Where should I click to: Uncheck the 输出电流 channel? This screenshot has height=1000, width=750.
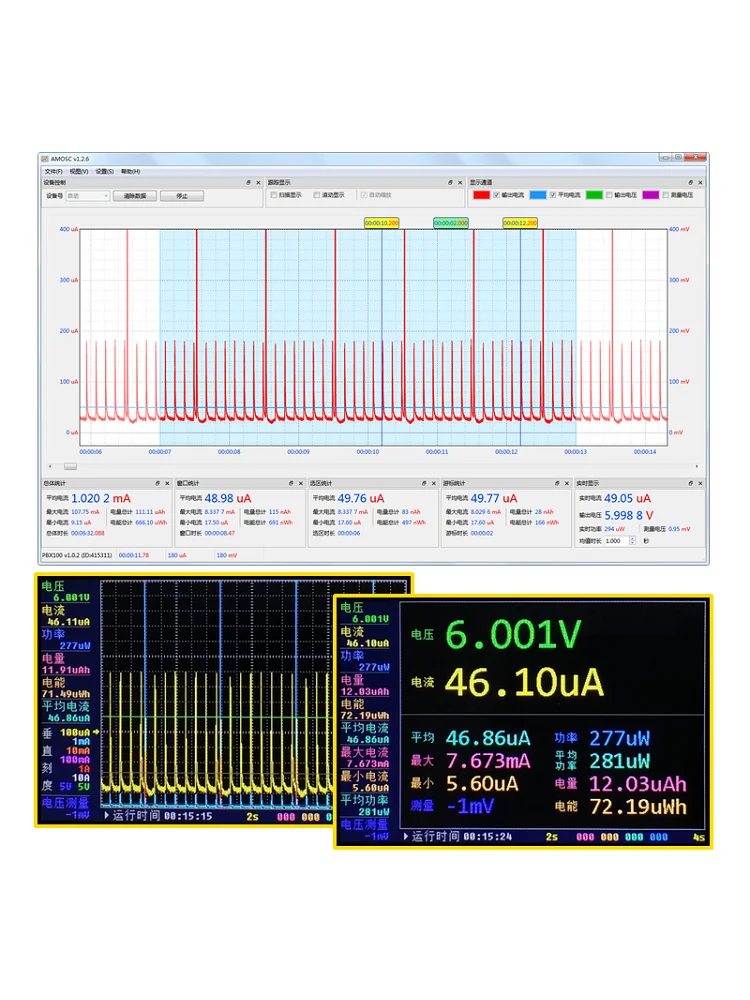pos(496,195)
